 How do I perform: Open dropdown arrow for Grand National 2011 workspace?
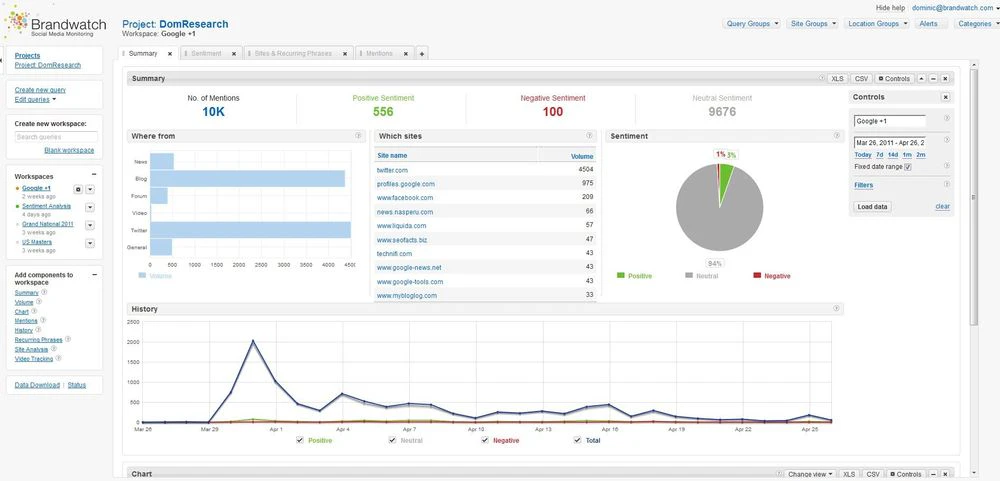tap(90, 225)
